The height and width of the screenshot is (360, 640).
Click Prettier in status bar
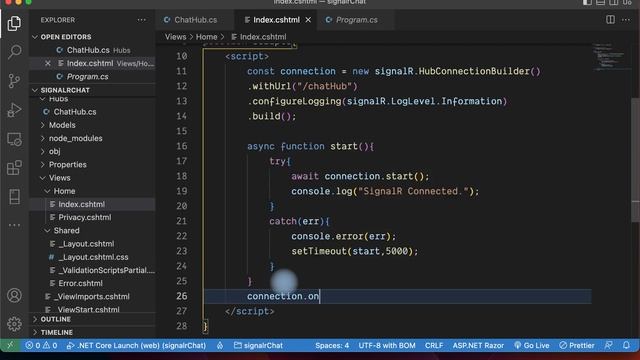click(577, 345)
